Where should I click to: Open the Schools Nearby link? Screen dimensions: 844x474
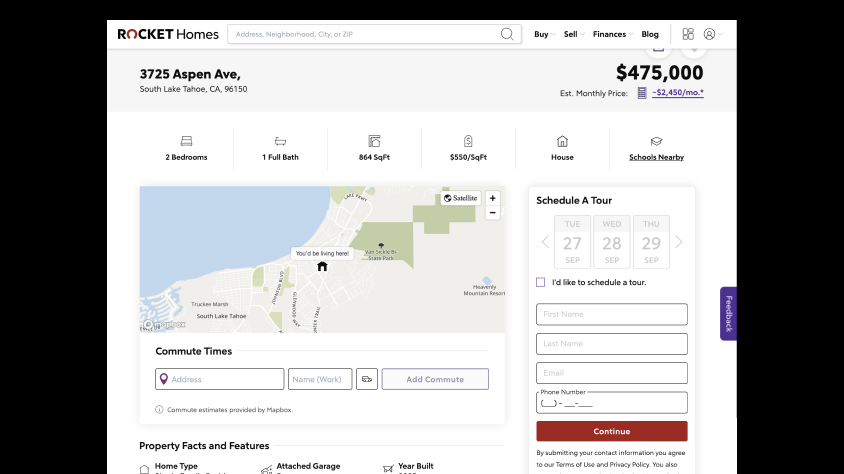[656, 157]
